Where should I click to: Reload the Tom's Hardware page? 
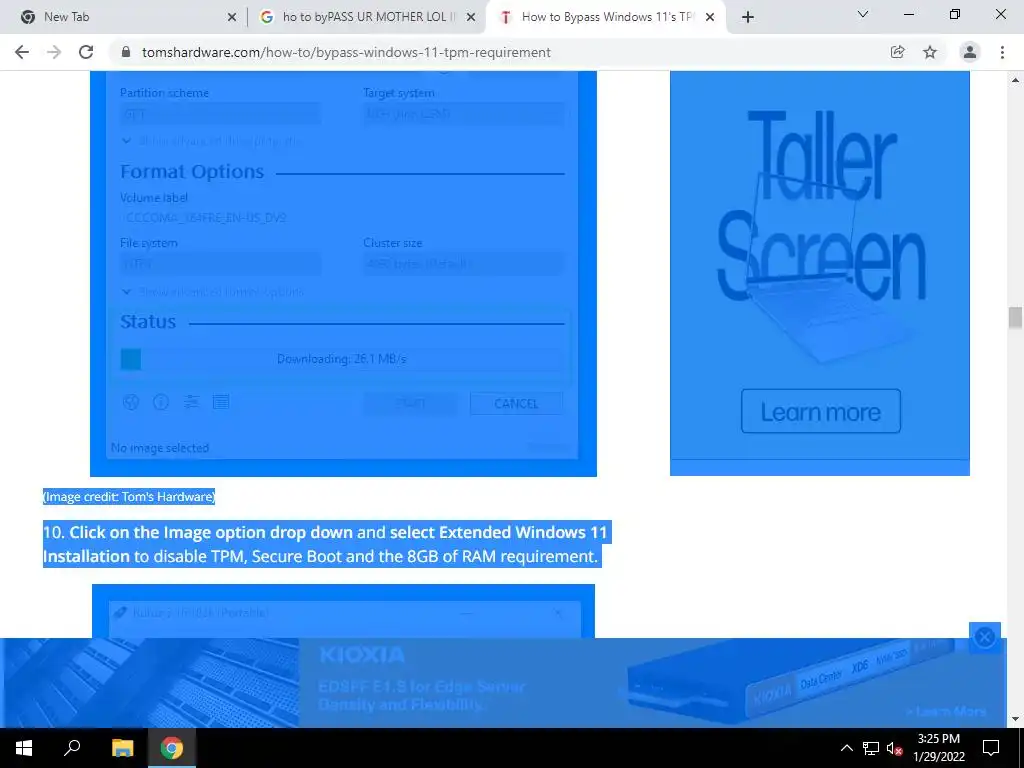point(86,52)
